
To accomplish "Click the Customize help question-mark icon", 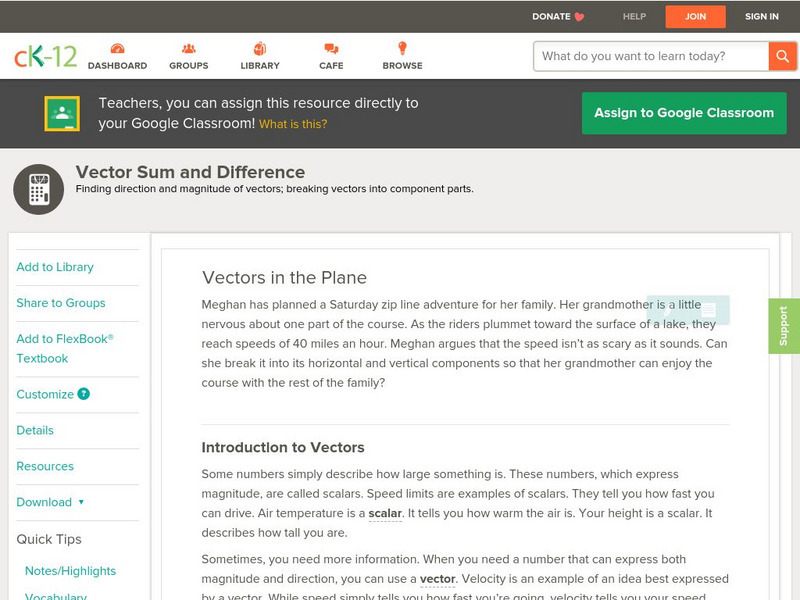I will [84, 394].
